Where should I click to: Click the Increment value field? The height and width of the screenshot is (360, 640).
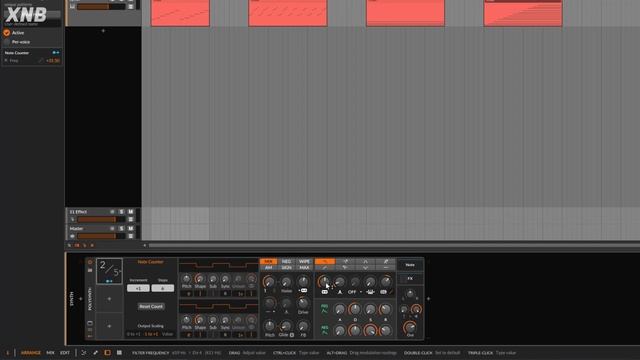pyautogui.click(x=138, y=288)
